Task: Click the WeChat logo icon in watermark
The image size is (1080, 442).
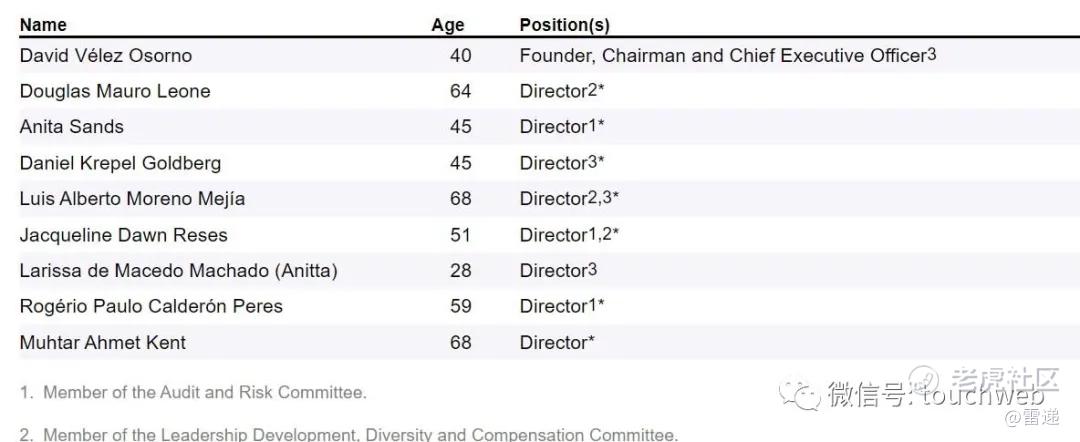Action: 800,393
